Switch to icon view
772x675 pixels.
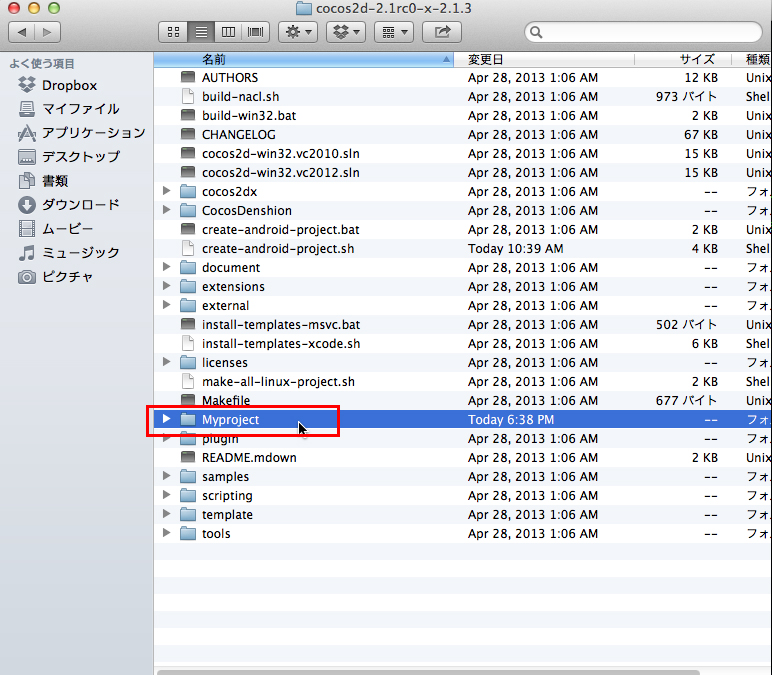[x=173, y=32]
